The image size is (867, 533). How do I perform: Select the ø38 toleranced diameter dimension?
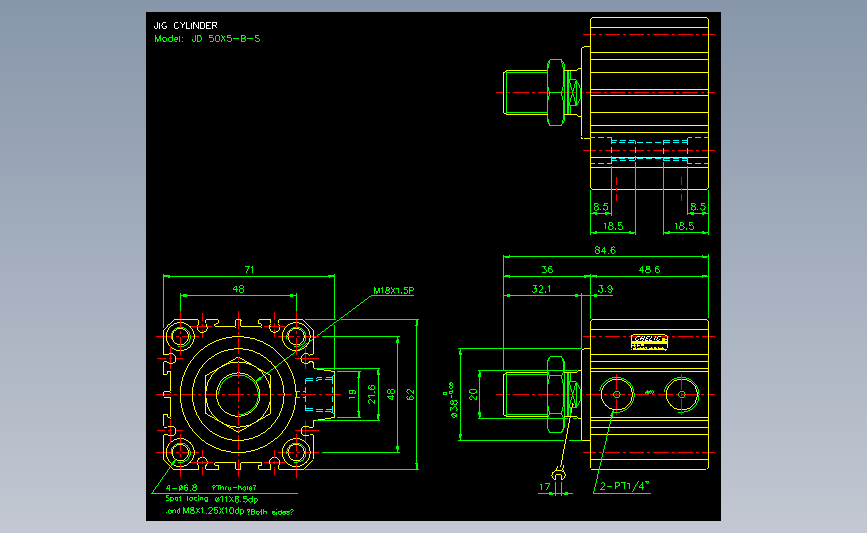452,400
